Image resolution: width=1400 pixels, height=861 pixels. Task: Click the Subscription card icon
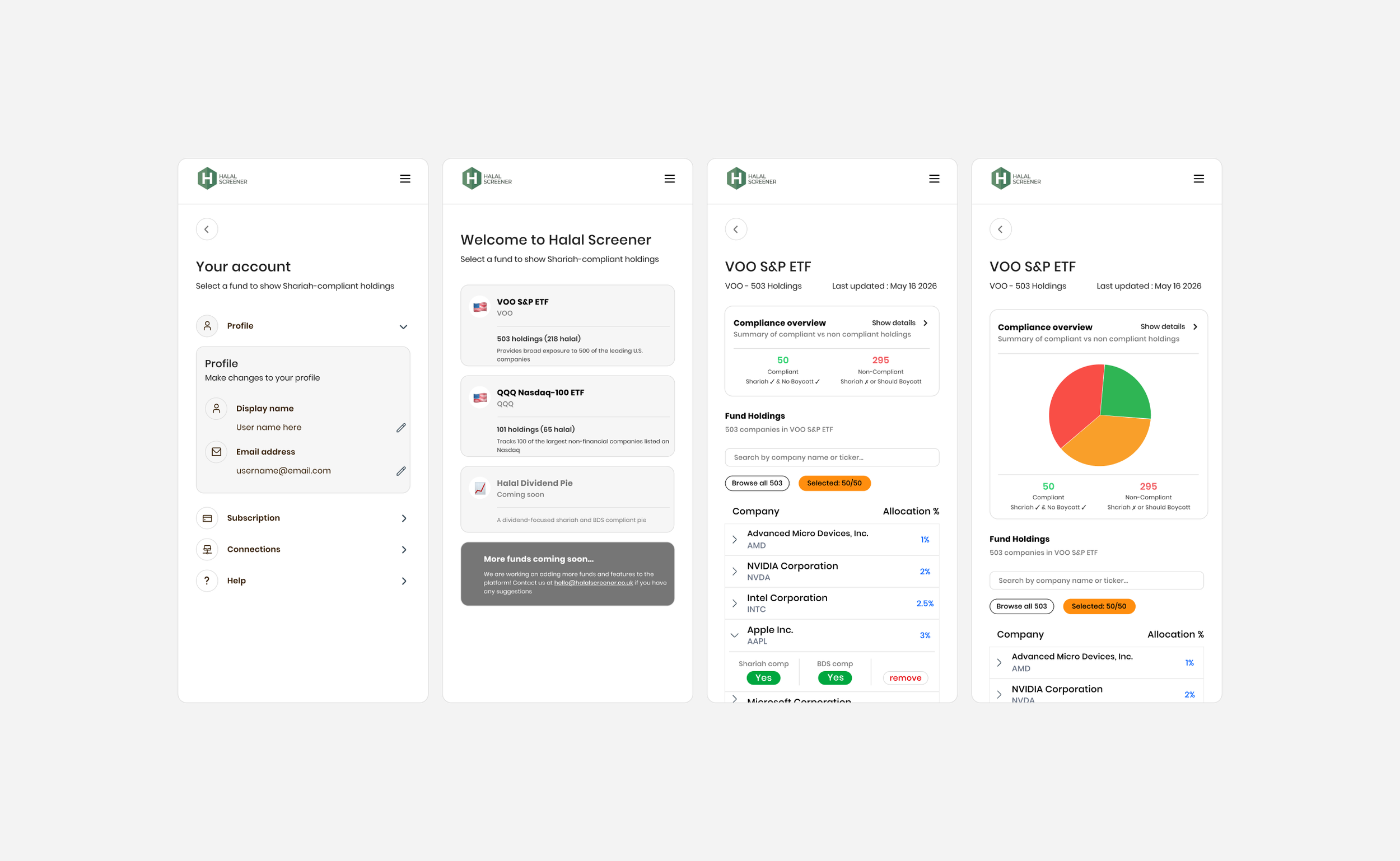(x=207, y=518)
